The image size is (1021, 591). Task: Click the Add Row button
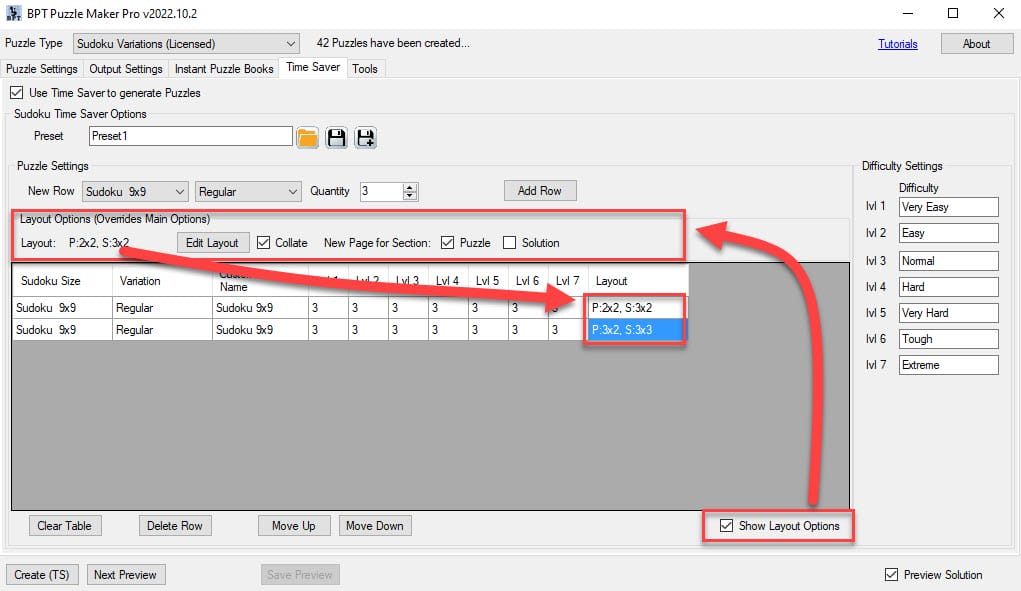(540, 191)
